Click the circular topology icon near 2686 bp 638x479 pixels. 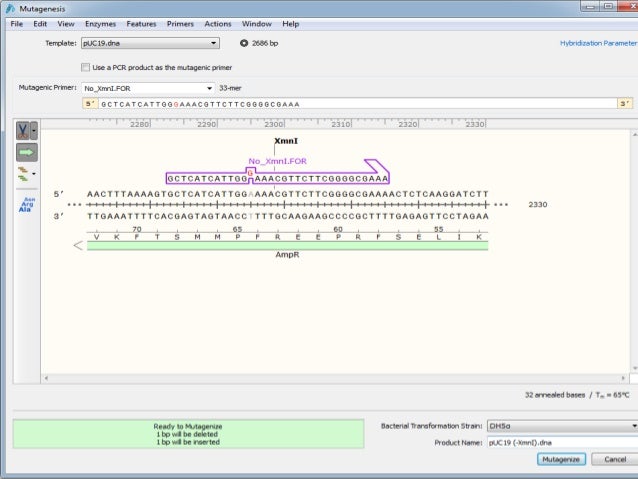click(244, 43)
